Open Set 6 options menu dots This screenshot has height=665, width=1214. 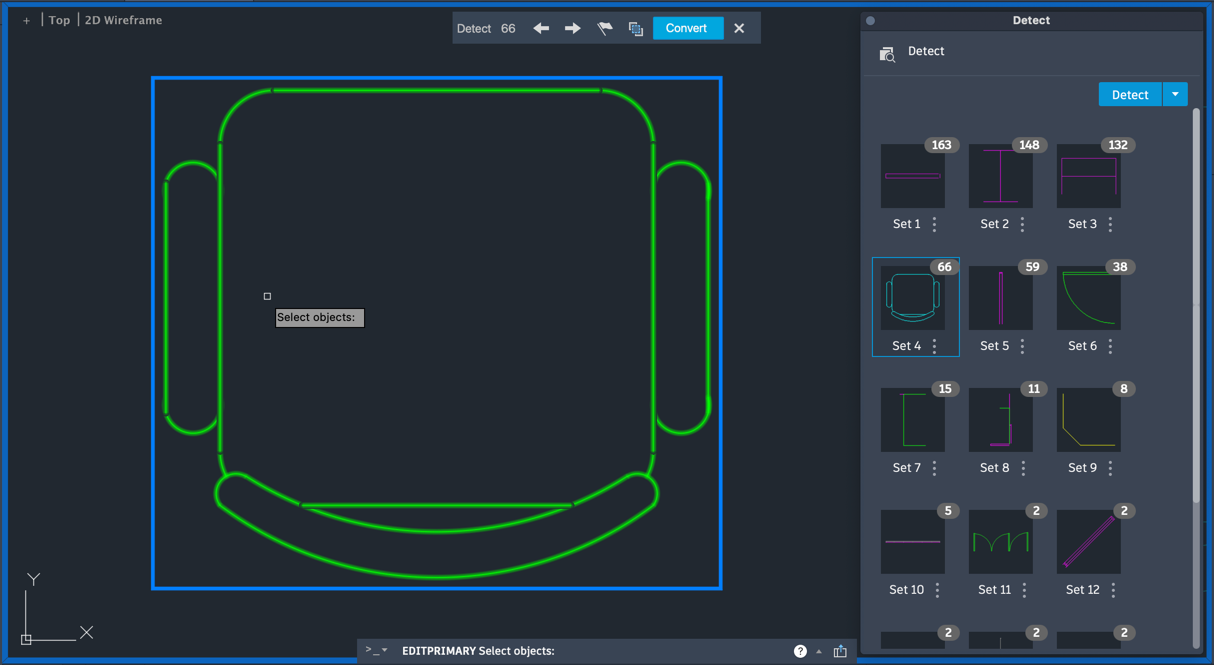coord(1111,346)
